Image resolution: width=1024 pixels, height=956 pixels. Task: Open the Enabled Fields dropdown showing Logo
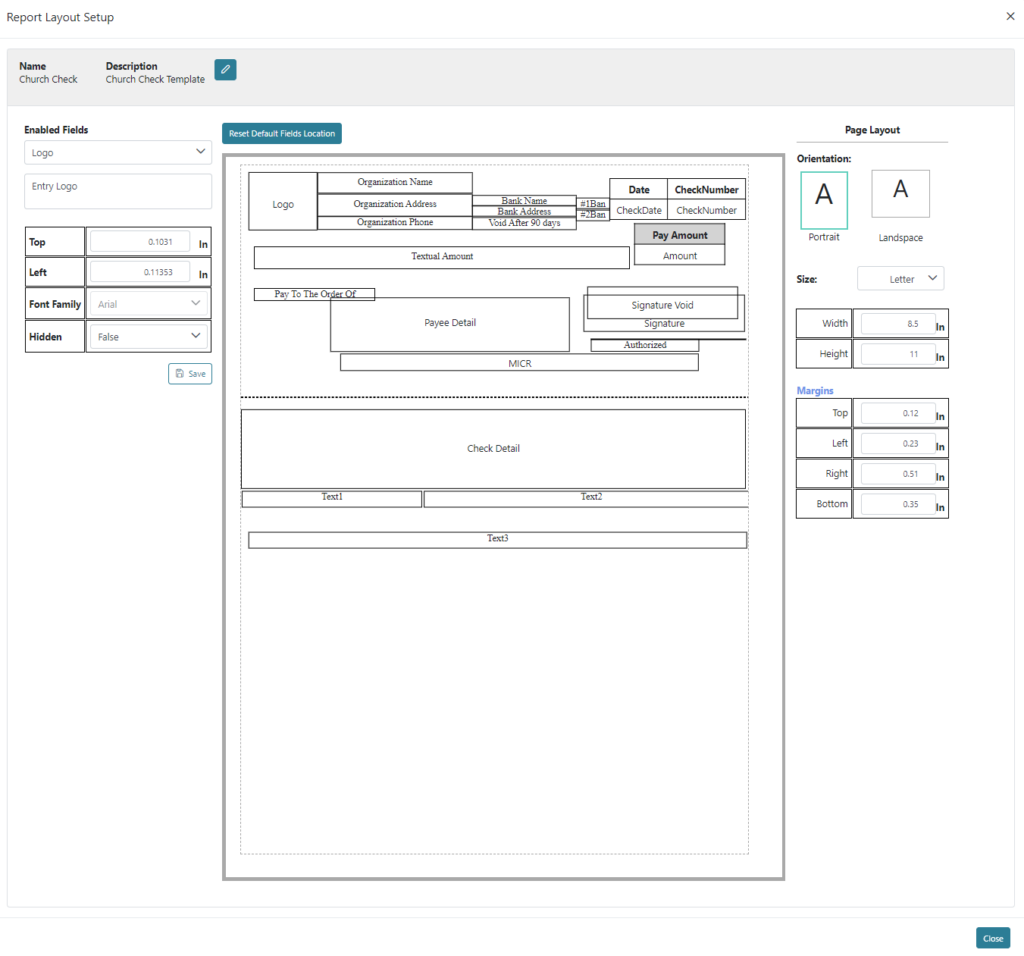[117, 152]
